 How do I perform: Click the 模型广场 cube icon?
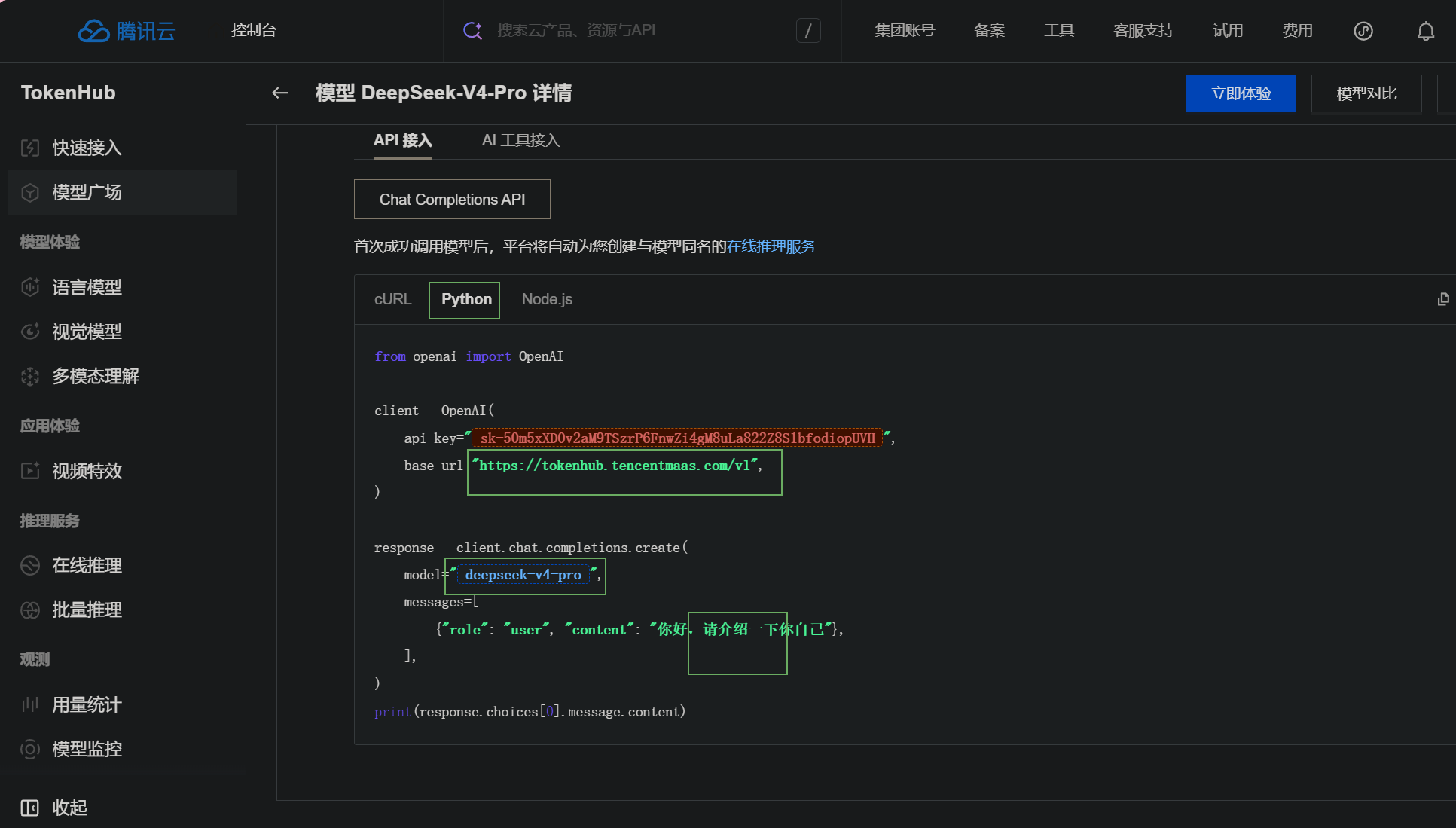click(30, 192)
